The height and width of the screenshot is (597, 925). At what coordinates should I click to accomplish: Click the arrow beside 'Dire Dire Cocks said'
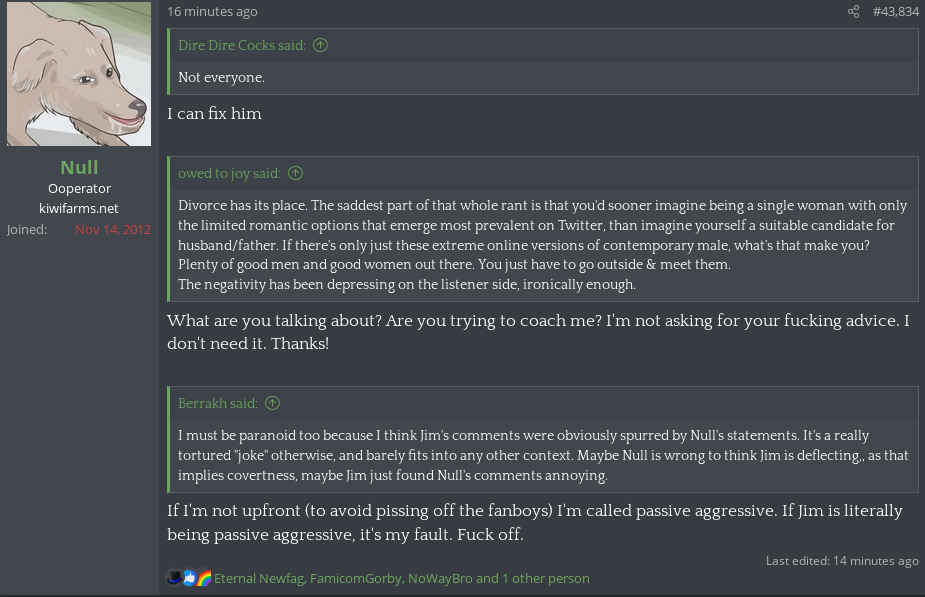point(320,45)
